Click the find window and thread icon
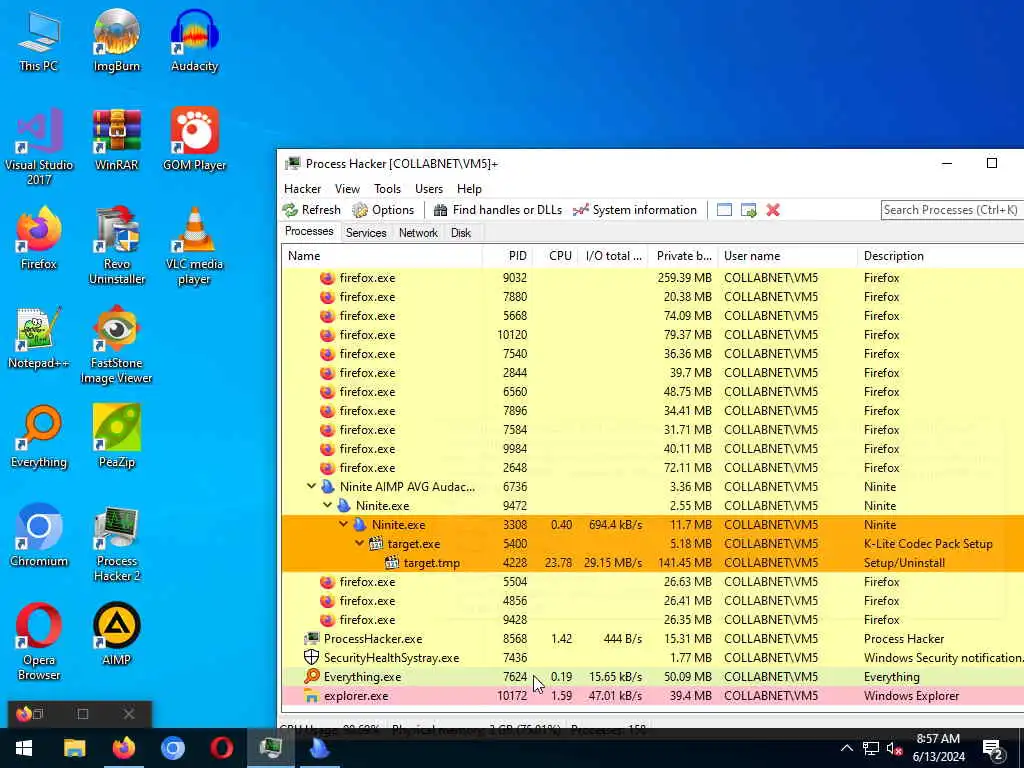This screenshot has width=1024, height=768. (748, 210)
